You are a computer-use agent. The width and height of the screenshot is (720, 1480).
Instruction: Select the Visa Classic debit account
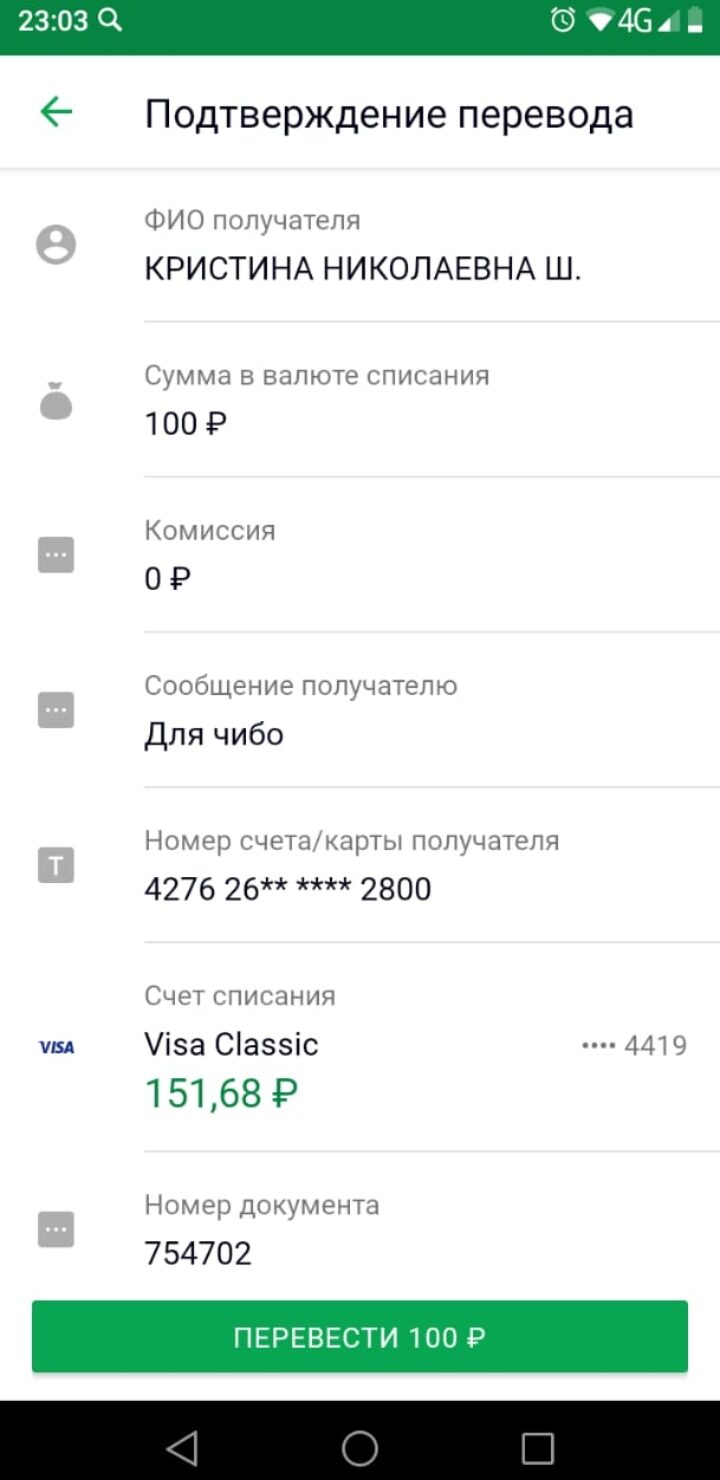point(232,1045)
